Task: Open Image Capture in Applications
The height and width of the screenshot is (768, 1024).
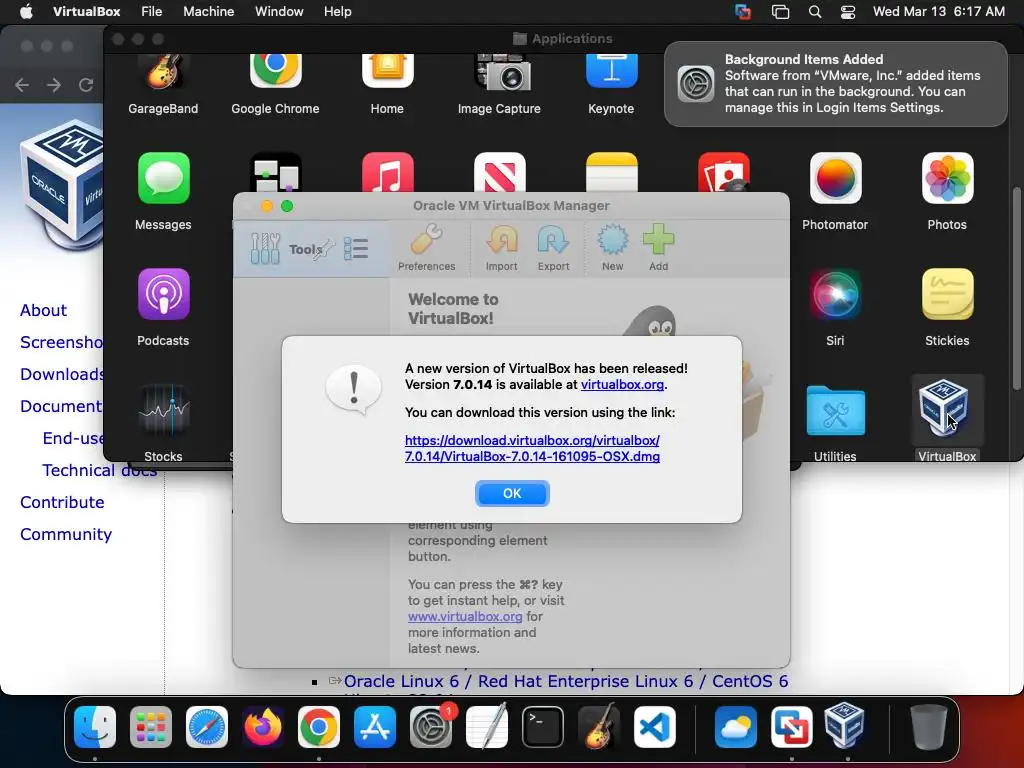Action: click(499, 84)
